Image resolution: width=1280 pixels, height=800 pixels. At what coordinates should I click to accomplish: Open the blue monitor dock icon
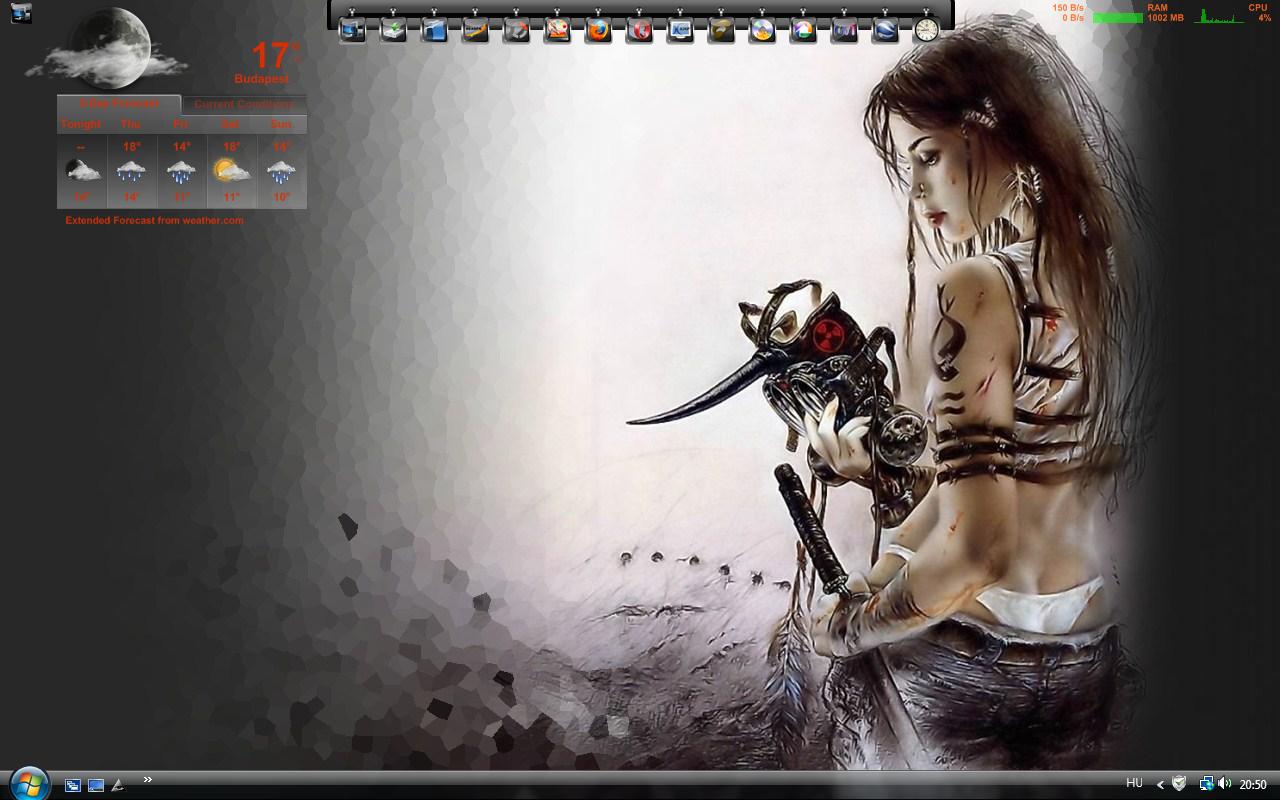click(x=681, y=31)
